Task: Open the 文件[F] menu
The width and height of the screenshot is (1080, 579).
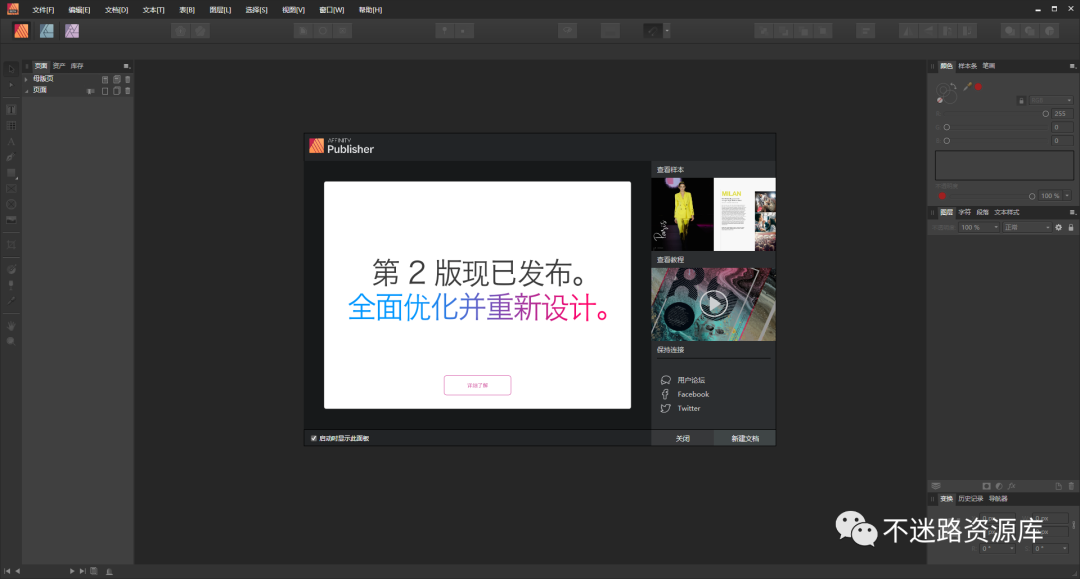Action: coord(43,10)
